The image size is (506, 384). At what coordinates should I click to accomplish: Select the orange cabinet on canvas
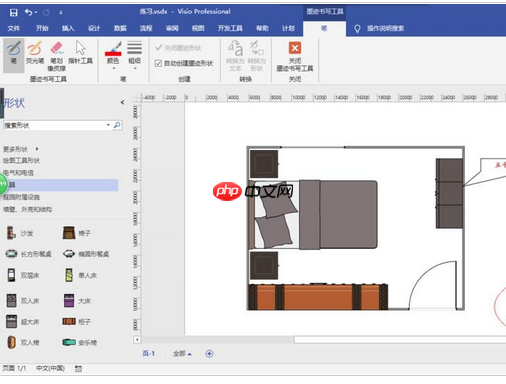[x=318, y=297]
